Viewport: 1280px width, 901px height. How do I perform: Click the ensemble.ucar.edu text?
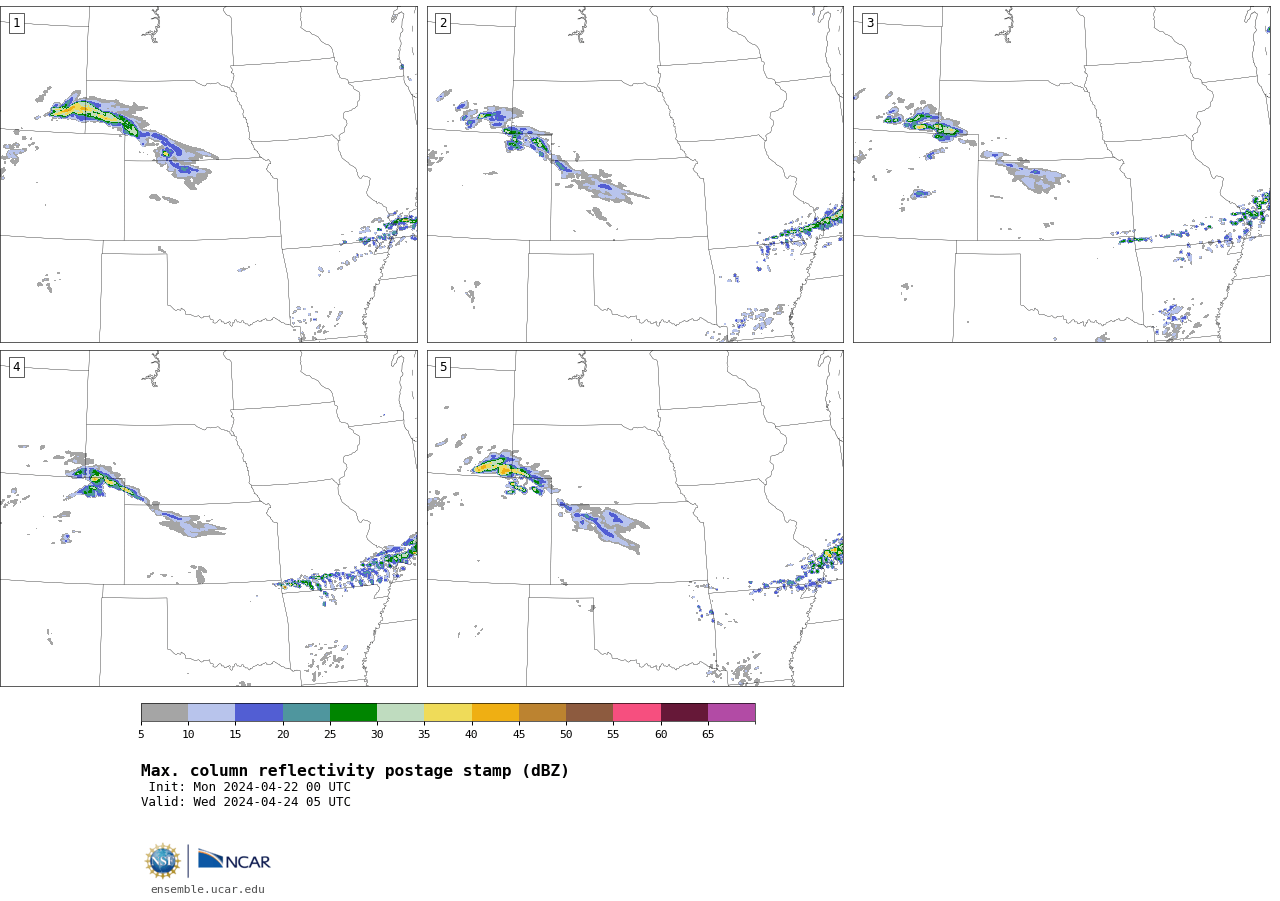pos(208,889)
